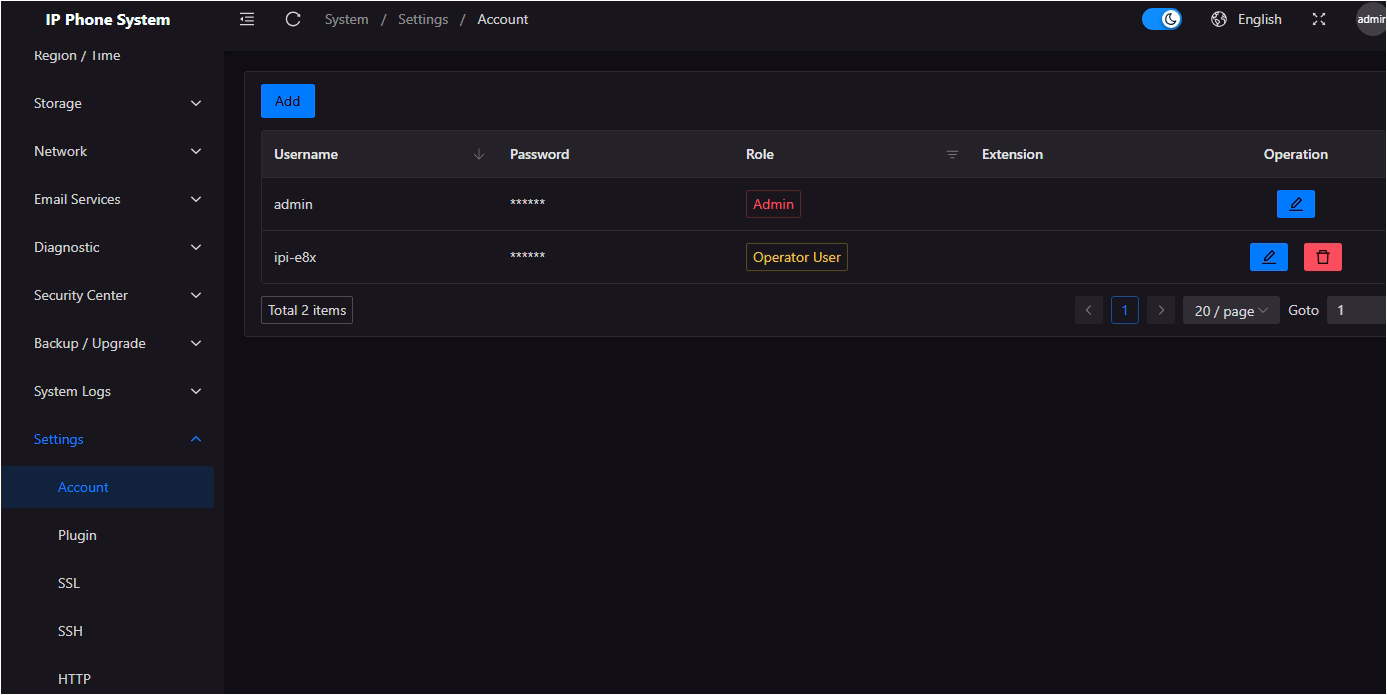This screenshot has width=1387, height=695.
Task: Open the Plugin settings page
Action: click(x=77, y=535)
